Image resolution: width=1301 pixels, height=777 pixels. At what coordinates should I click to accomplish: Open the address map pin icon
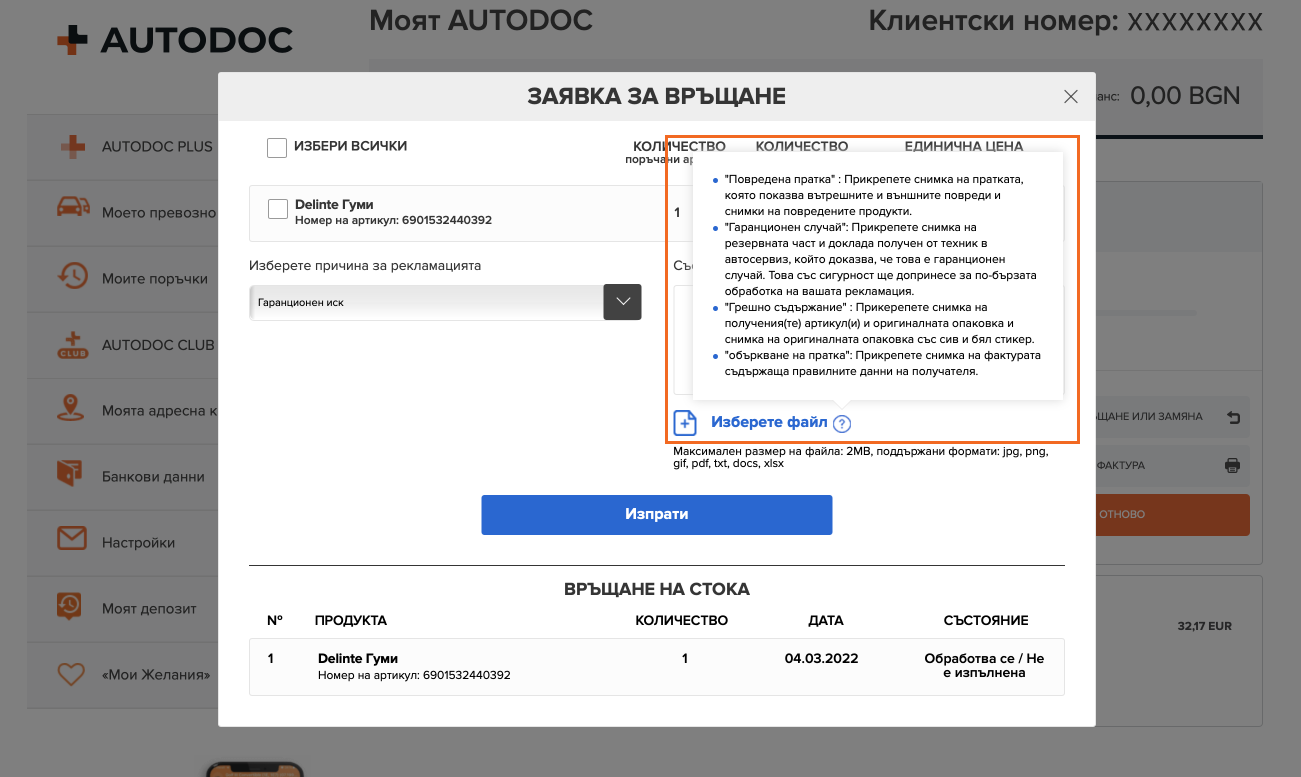click(x=71, y=409)
